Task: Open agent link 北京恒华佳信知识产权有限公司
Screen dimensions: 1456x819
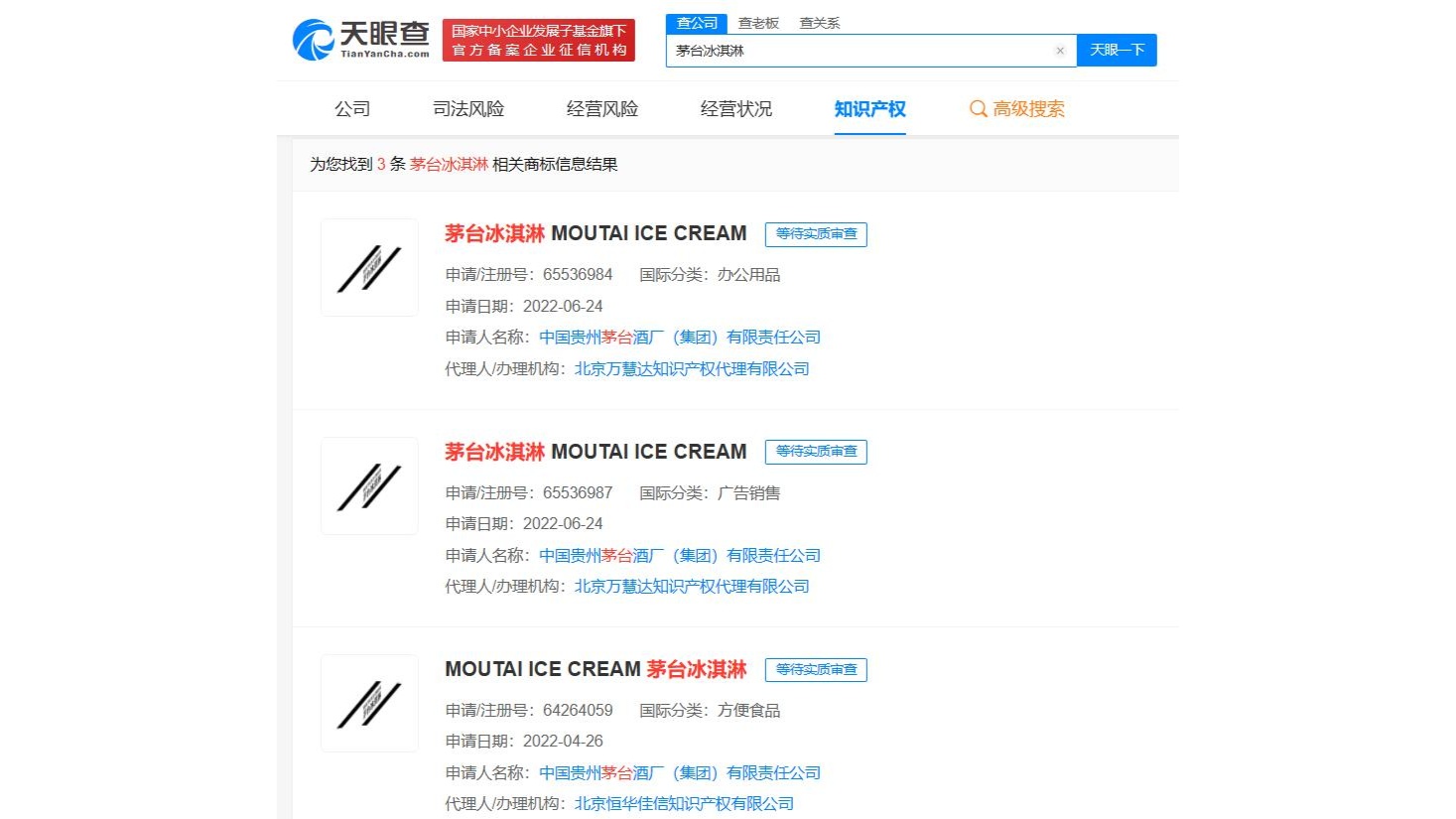Action: click(684, 804)
